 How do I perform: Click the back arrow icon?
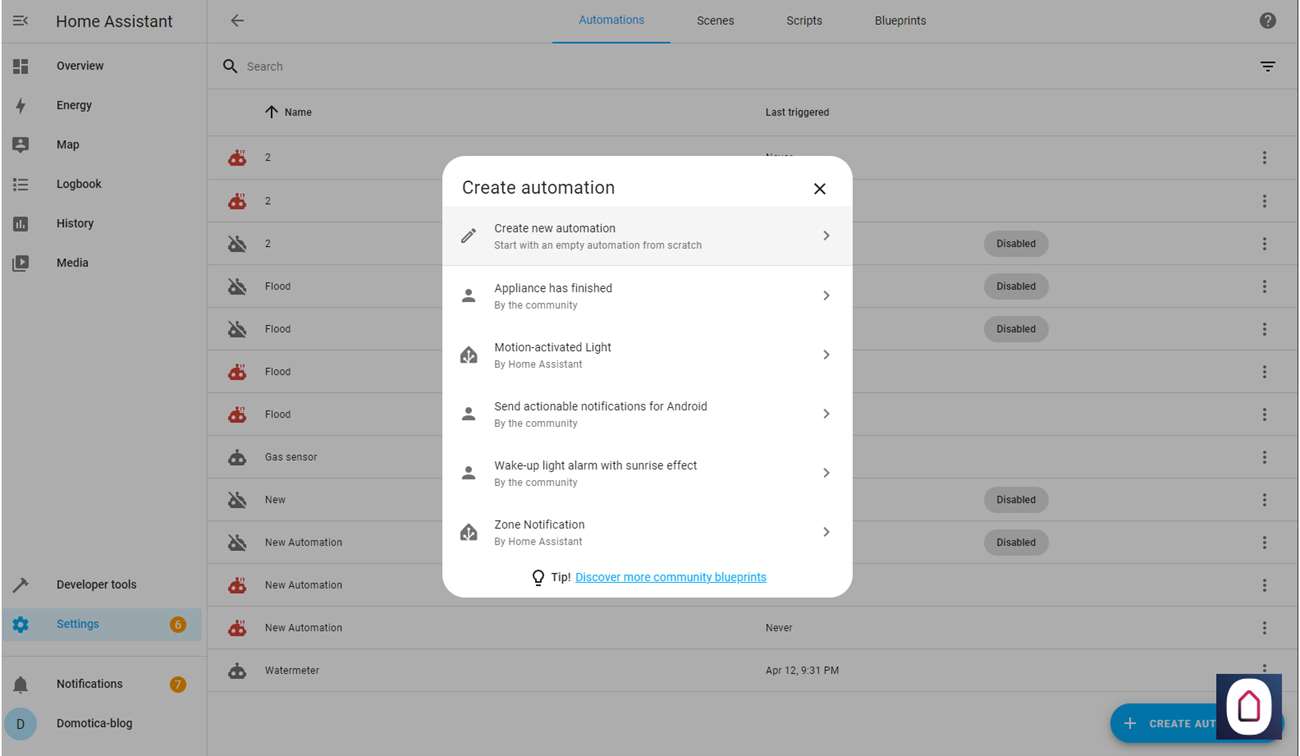(237, 21)
